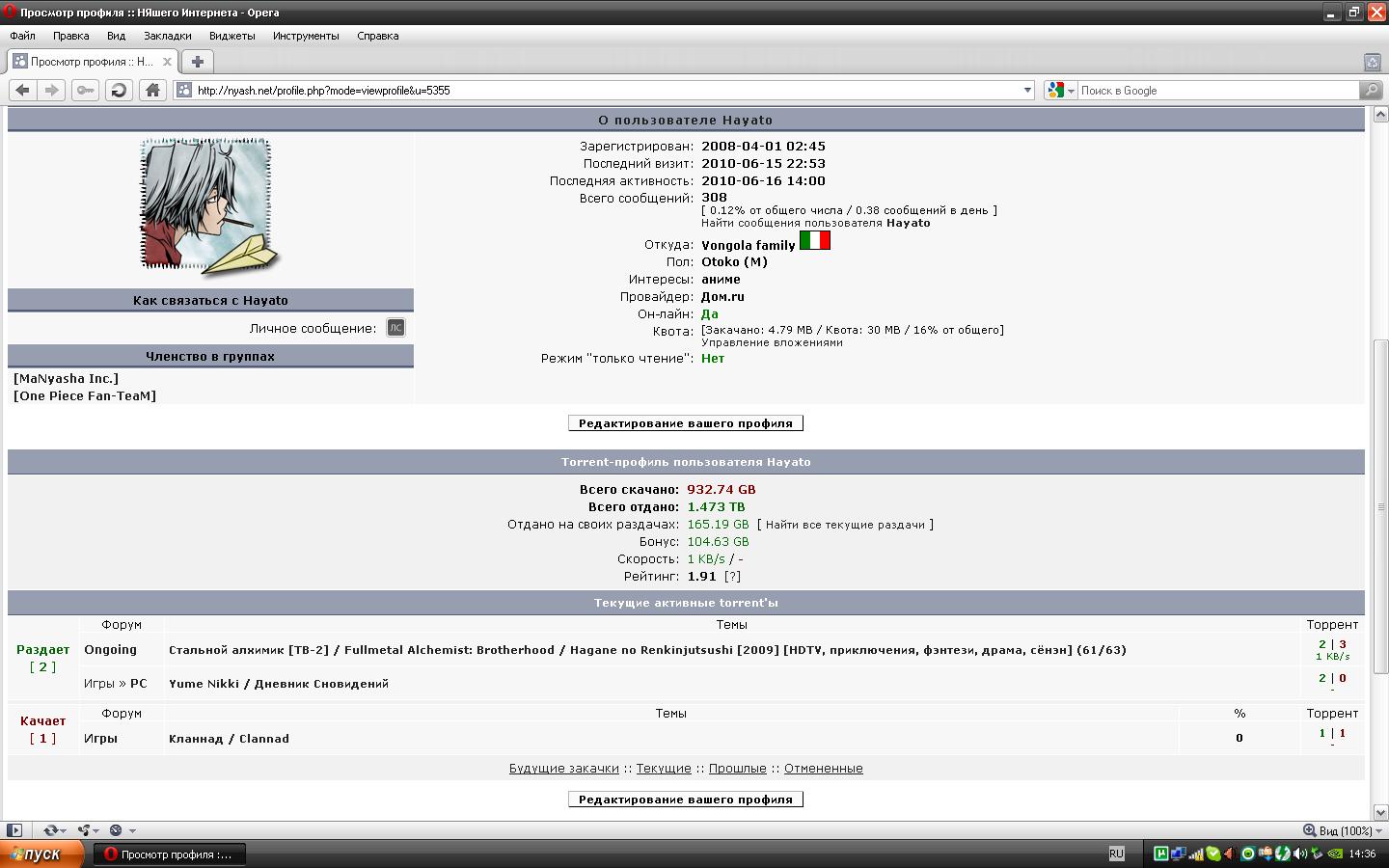
Task: Open the Ongoing forum link
Action: click(110, 650)
